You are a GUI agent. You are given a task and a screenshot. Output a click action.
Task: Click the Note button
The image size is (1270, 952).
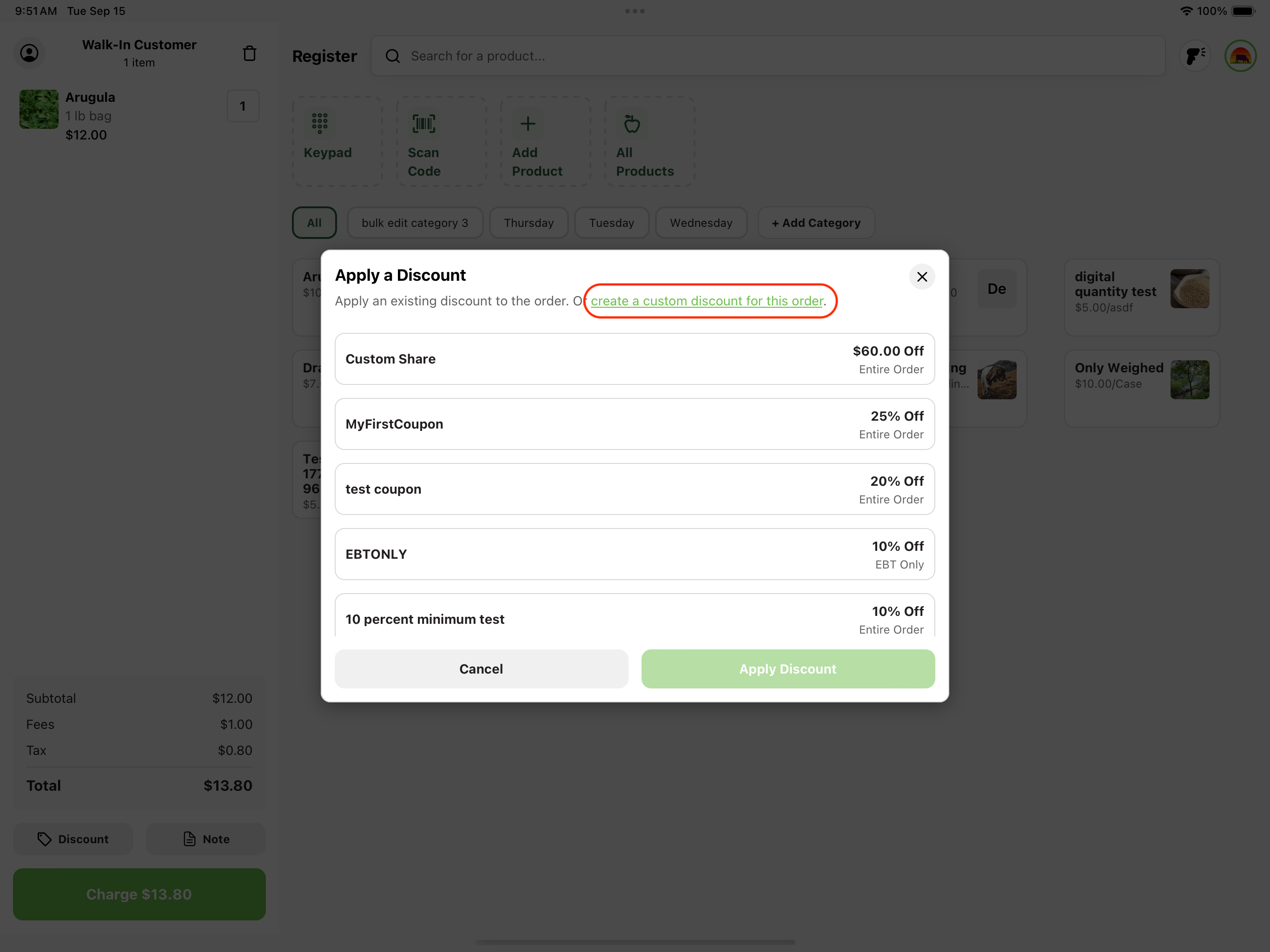205,839
